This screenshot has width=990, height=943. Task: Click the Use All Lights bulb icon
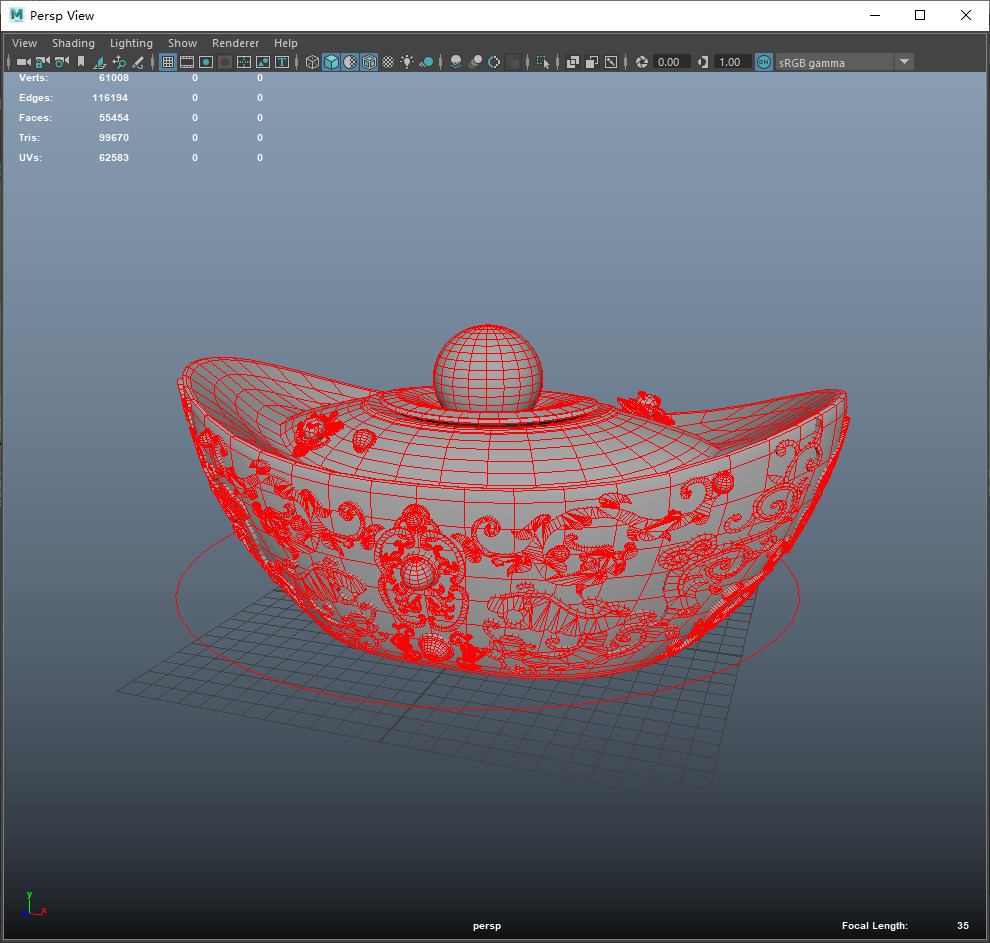pyautogui.click(x=407, y=62)
